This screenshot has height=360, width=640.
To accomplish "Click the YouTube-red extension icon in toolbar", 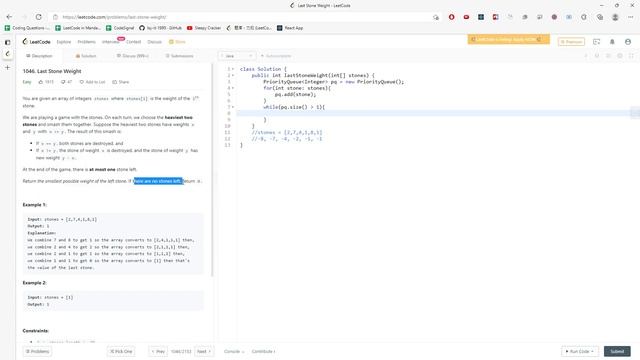I will tap(466, 17).
